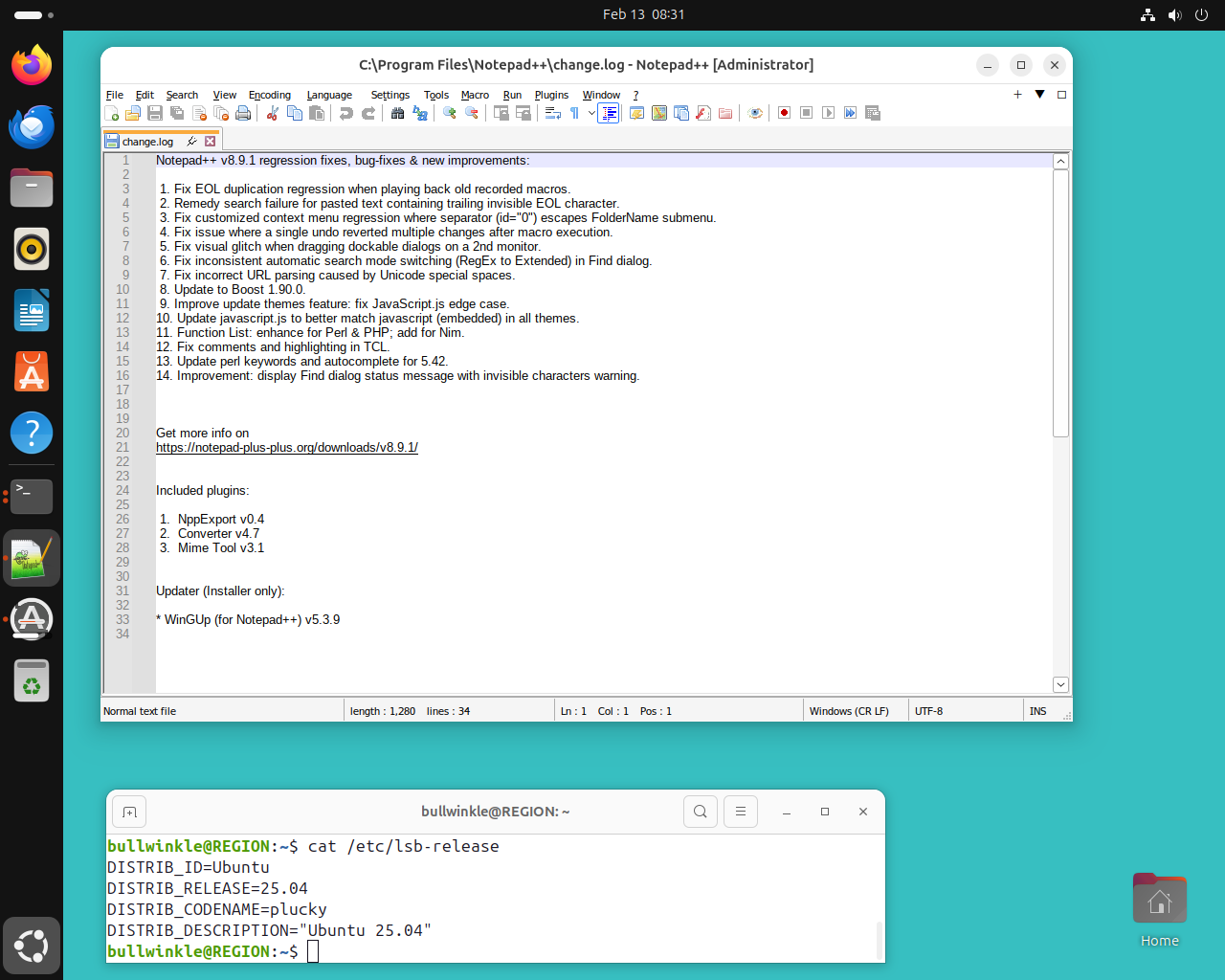Click the Function List toolbar icon
1225x980 pixels.
click(703, 113)
